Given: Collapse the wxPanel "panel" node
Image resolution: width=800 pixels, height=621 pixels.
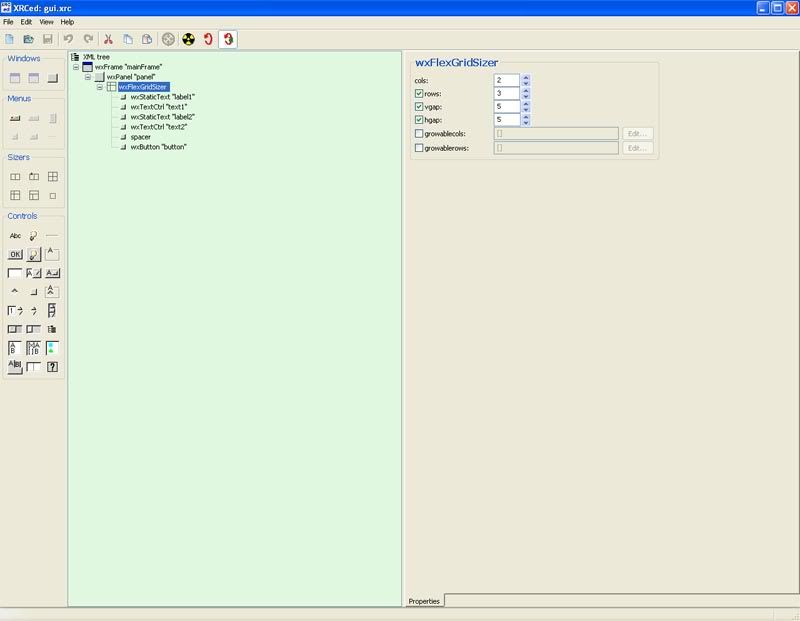Looking at the screenshot, I should [88, 77].
